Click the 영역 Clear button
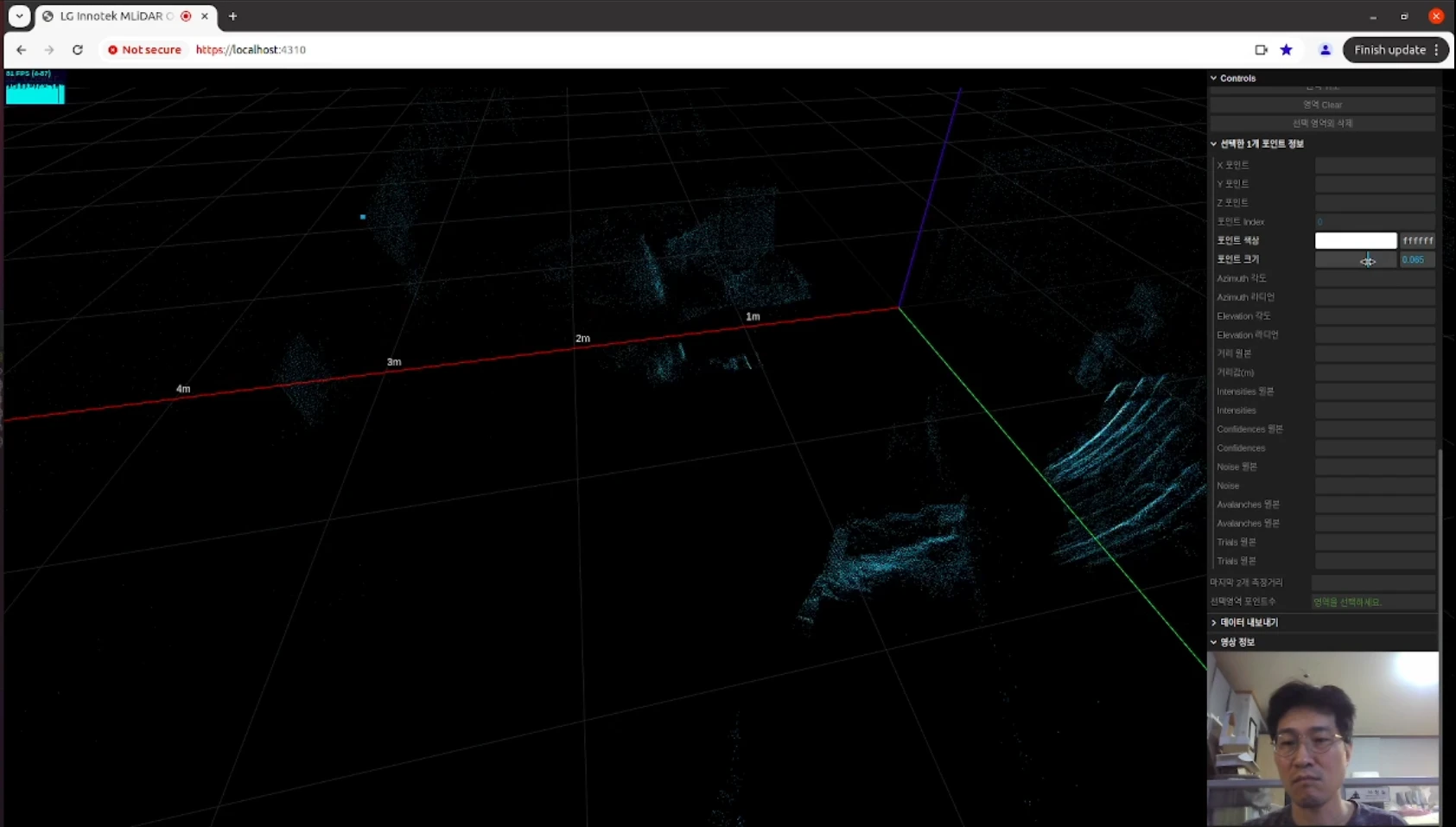The image size is (1456, 827). click(x=1322, y=105)
